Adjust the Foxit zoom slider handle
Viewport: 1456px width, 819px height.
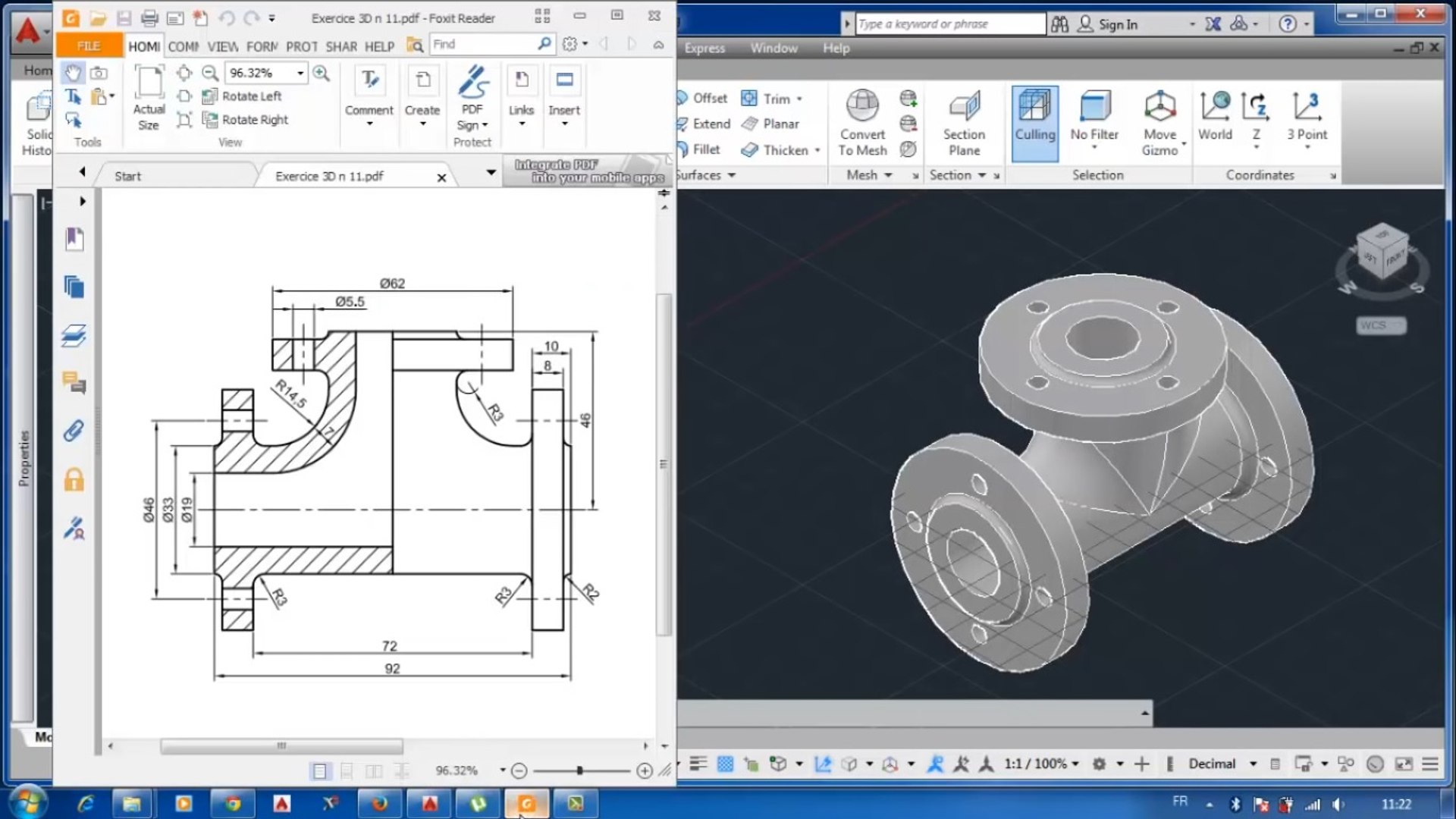(579, 770)
